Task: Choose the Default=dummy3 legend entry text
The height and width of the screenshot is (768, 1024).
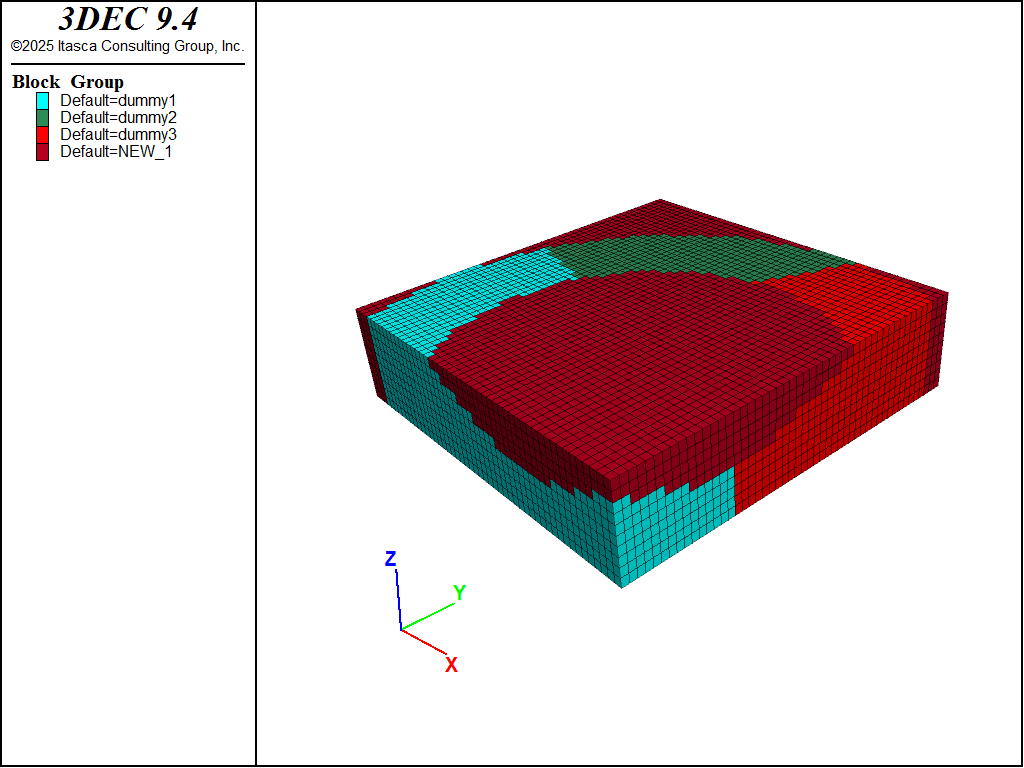Action: (118, 134)
